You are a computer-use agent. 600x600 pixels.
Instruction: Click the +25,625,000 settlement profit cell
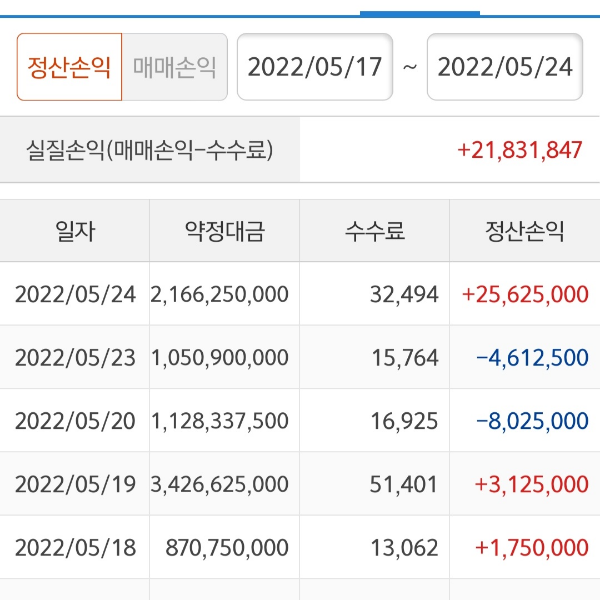[x=525, y=294]
